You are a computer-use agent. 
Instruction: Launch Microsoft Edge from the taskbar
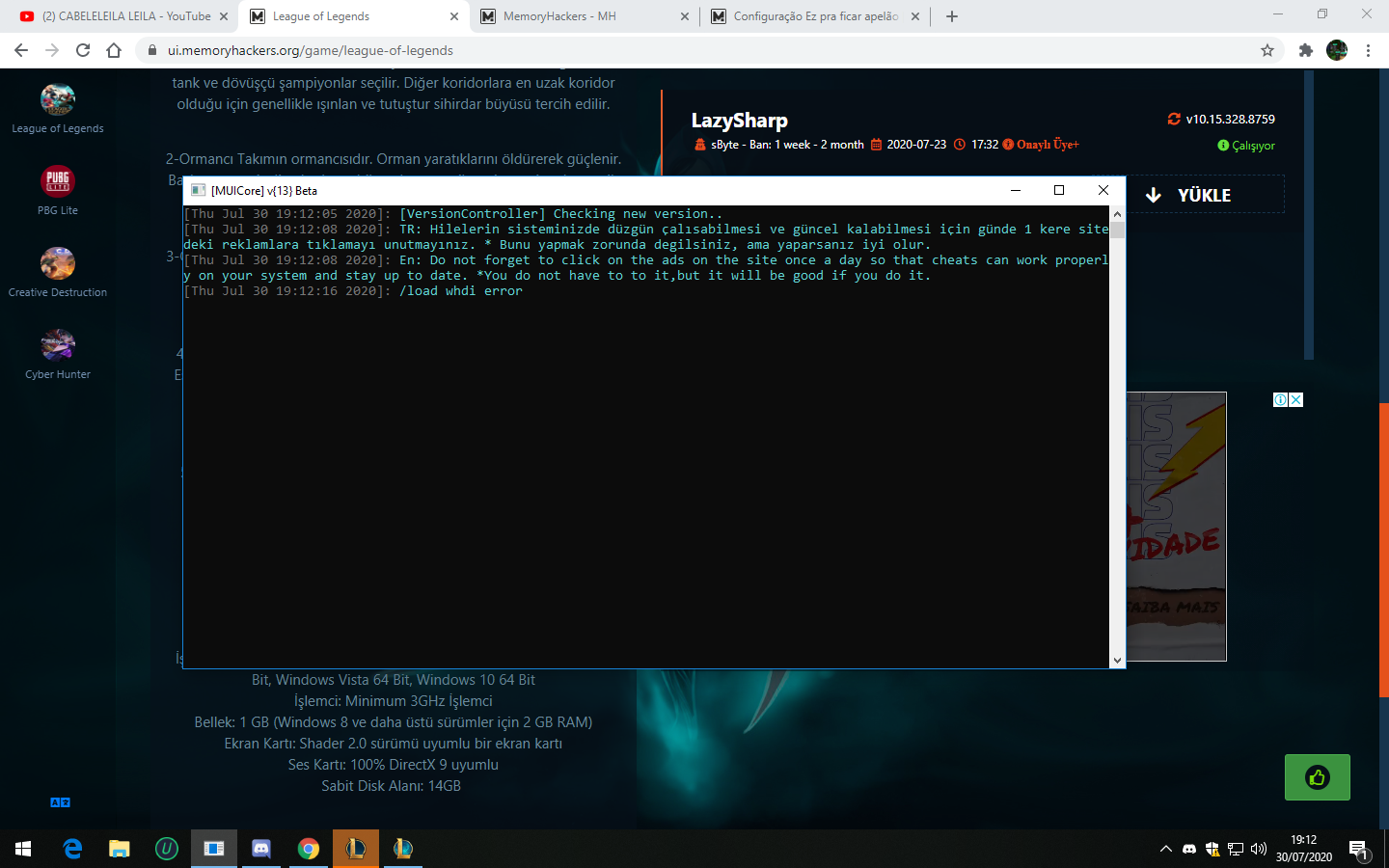tap(72, 849)
